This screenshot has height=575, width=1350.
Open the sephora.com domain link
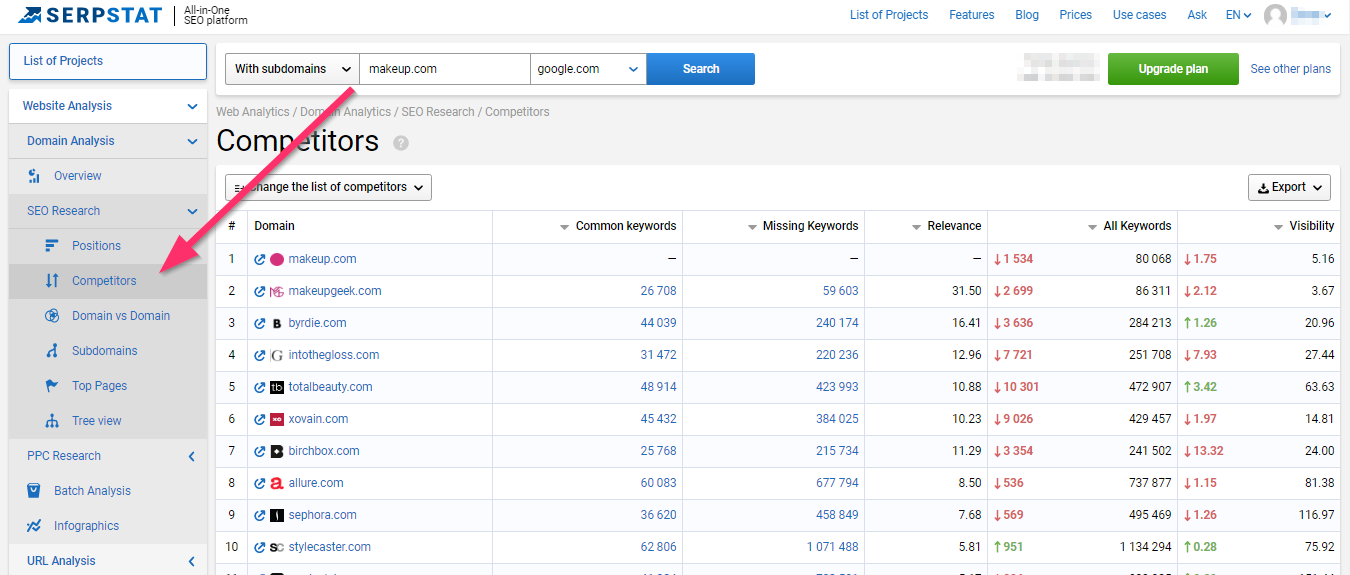[x=322, y=515]
